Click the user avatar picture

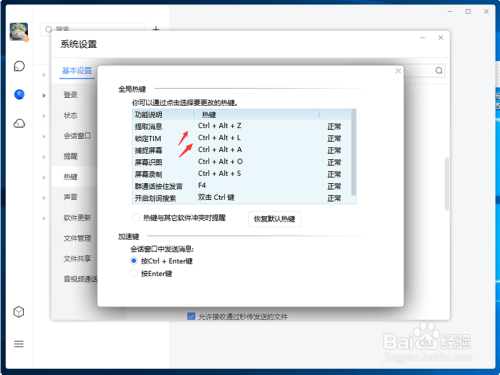point(19,32)
